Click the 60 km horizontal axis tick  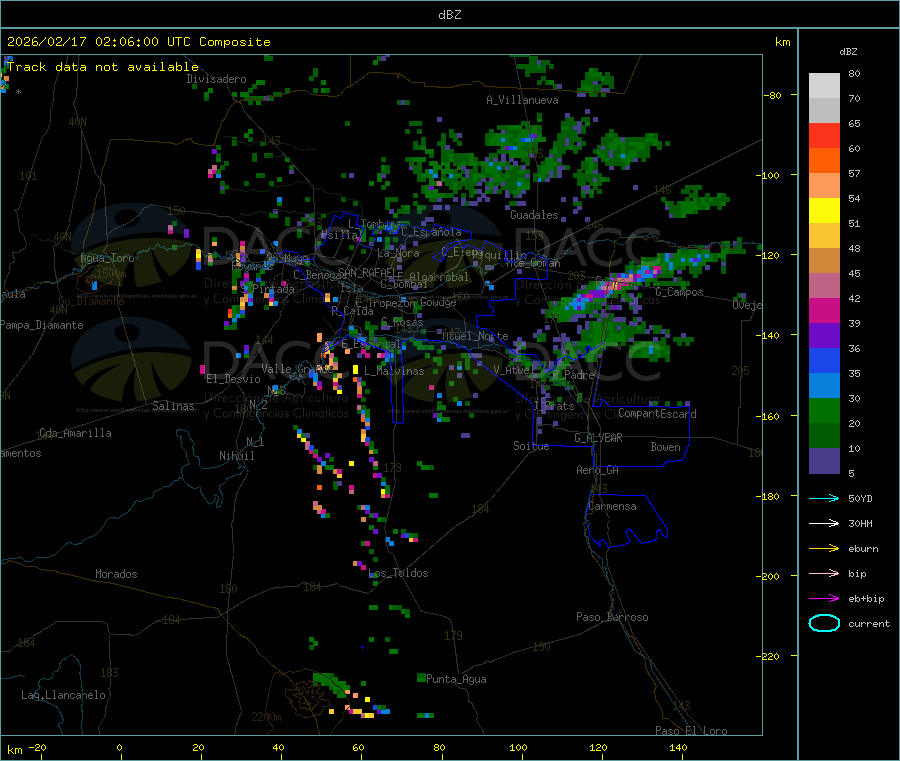point(358,747)
